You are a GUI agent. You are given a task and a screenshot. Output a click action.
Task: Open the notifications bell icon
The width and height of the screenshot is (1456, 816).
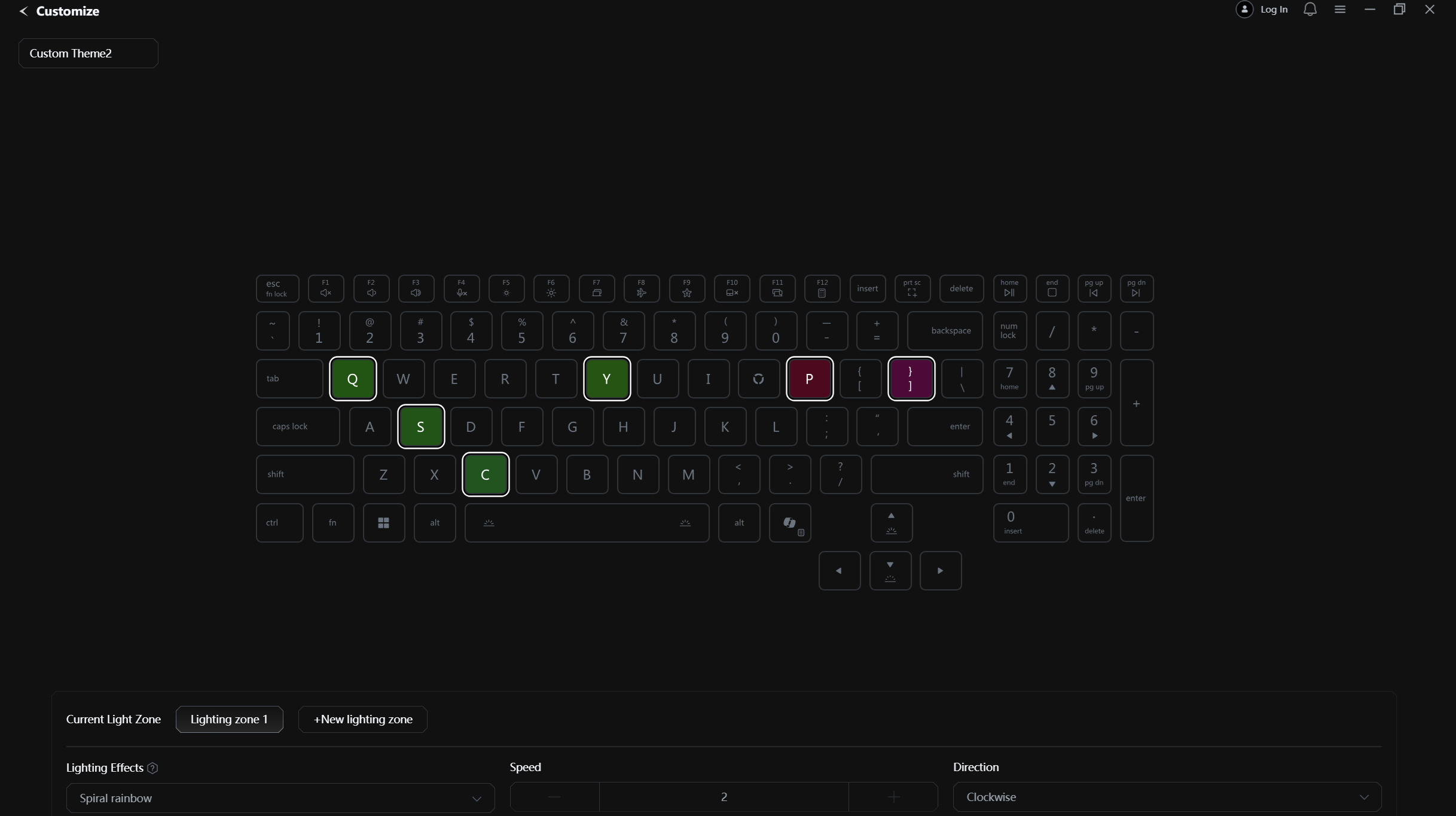click(1310, 10)
